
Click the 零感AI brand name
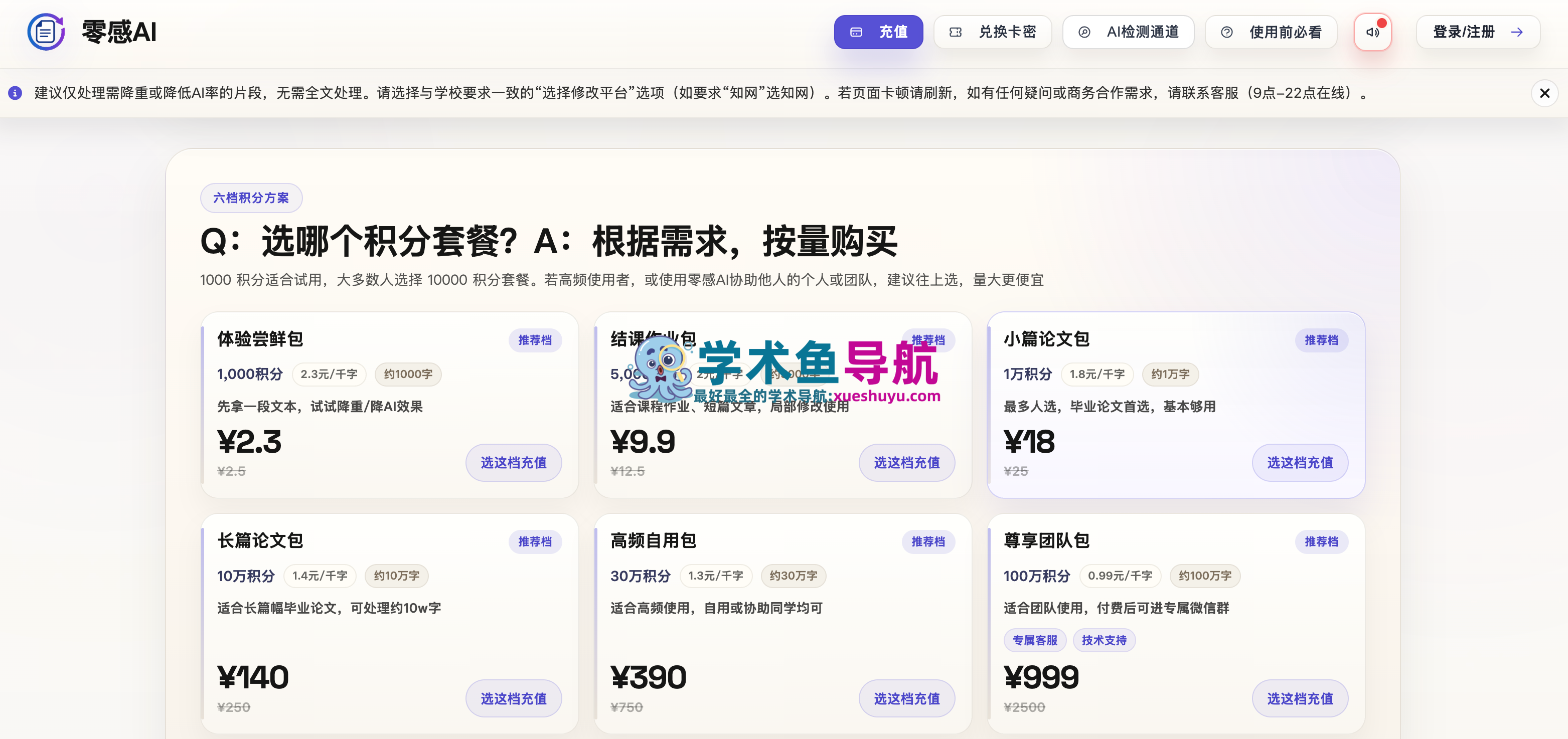click(119, 32)
